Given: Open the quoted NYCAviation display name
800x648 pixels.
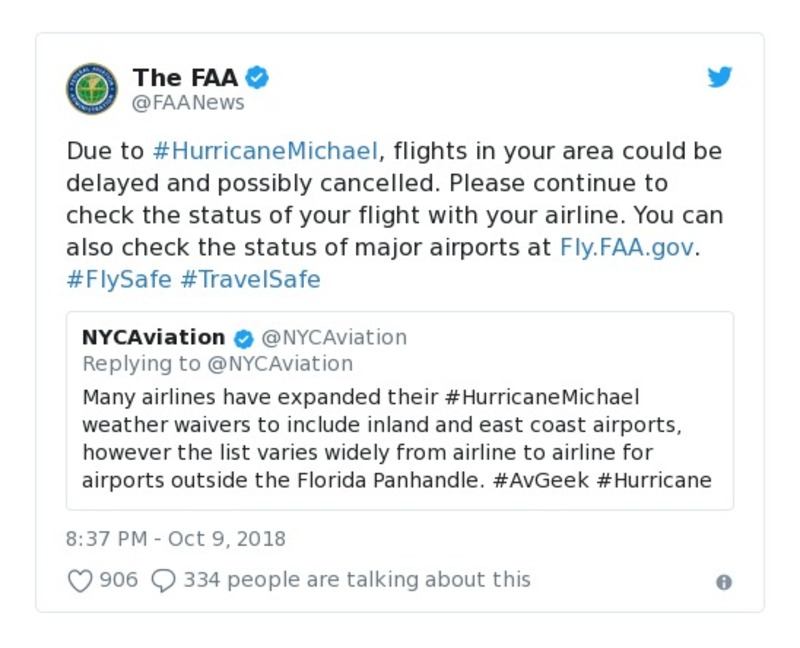Looking at the screenshot, I should [153, 337].
